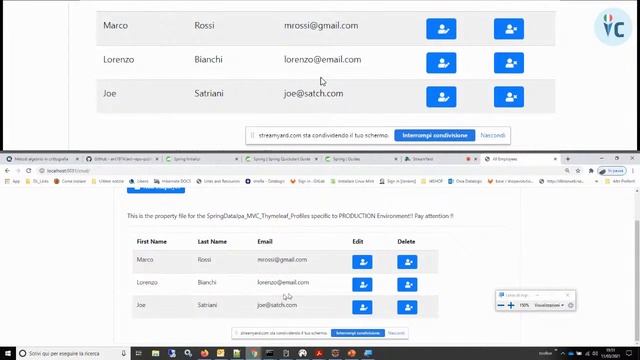This screenshot has width=640, height=360.
Task: Switch to the Spring Quickstart Guide tab
Action: click(x=281, y=159)
